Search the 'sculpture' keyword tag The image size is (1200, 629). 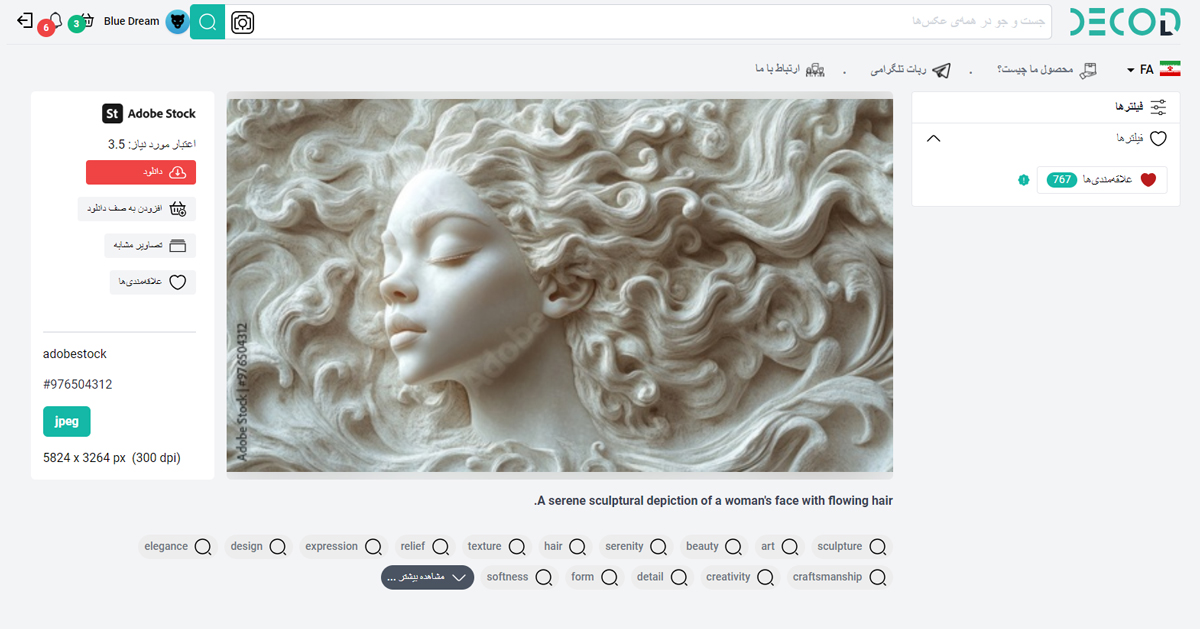pos(851,546)
